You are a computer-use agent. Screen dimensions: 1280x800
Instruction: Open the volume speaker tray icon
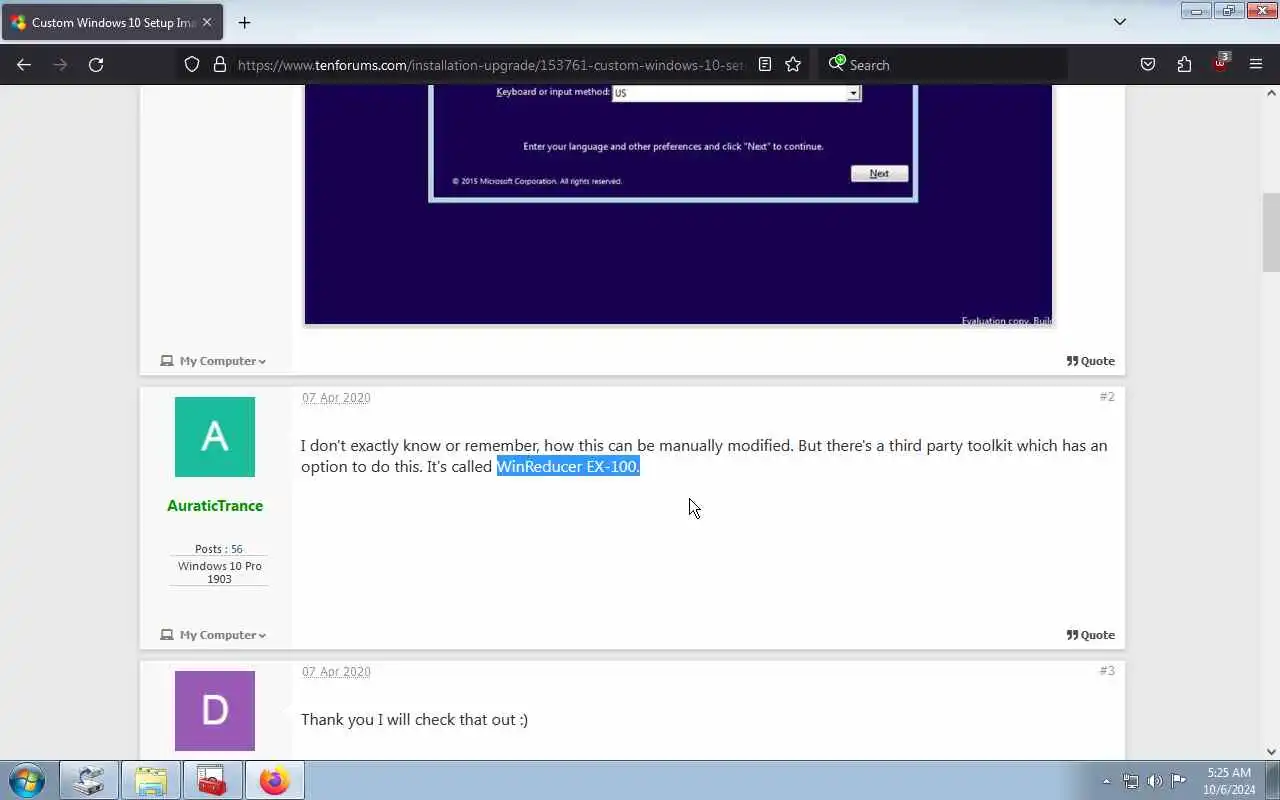[x=1155, y=781]
